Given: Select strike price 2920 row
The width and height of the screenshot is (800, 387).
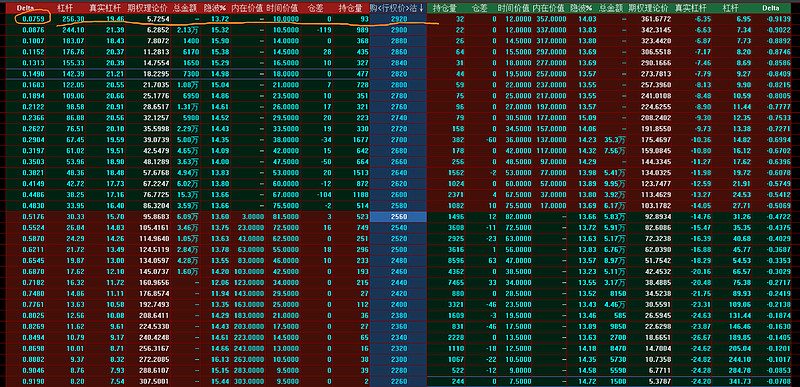Looking at the screenshot, I should [x=398, y=19].
